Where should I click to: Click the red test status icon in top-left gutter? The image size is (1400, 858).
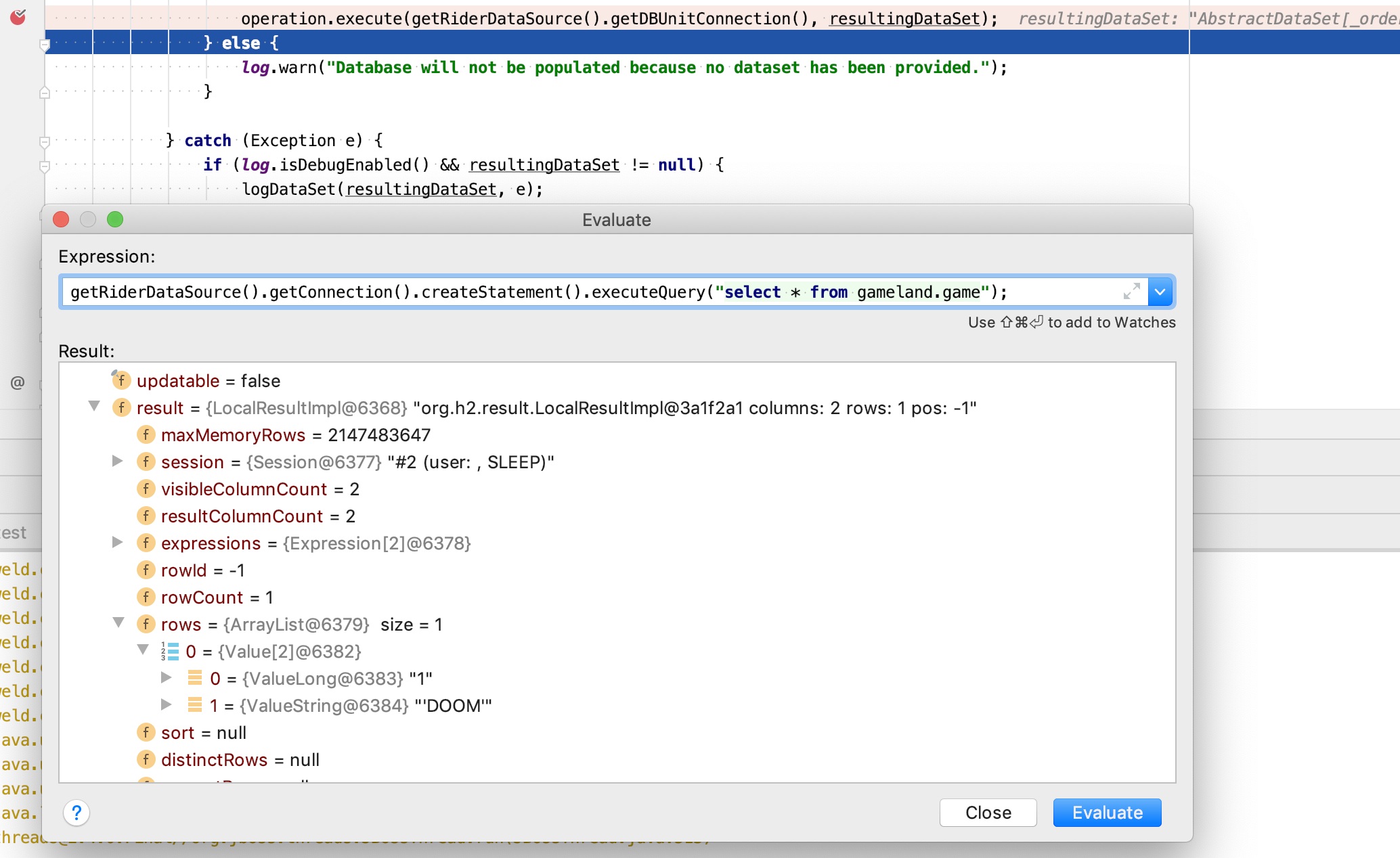18,18
